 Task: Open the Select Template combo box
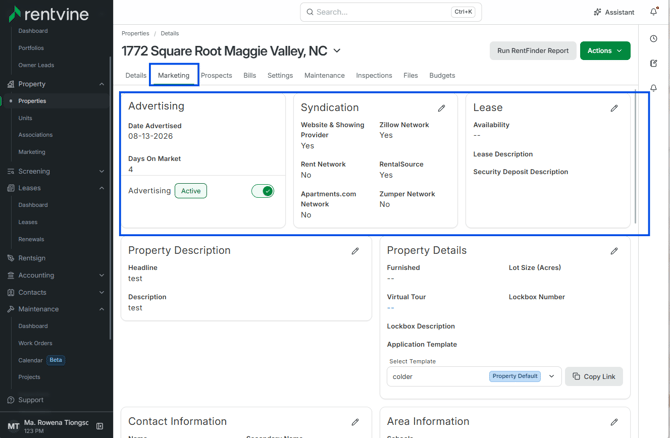[x=474, y=376]
